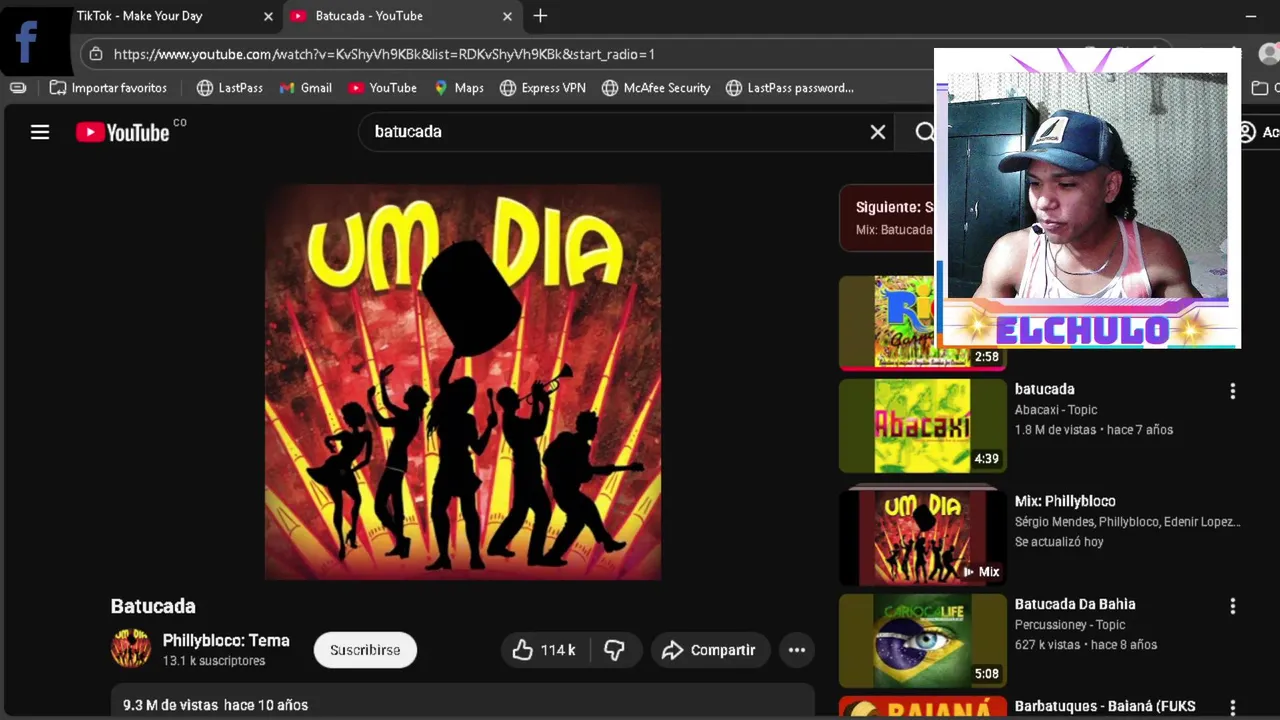The height and width of the screenshot is (720, 1280).
Task: Select the Batucada - YouTube tab
Action: (x=400, y=16)
